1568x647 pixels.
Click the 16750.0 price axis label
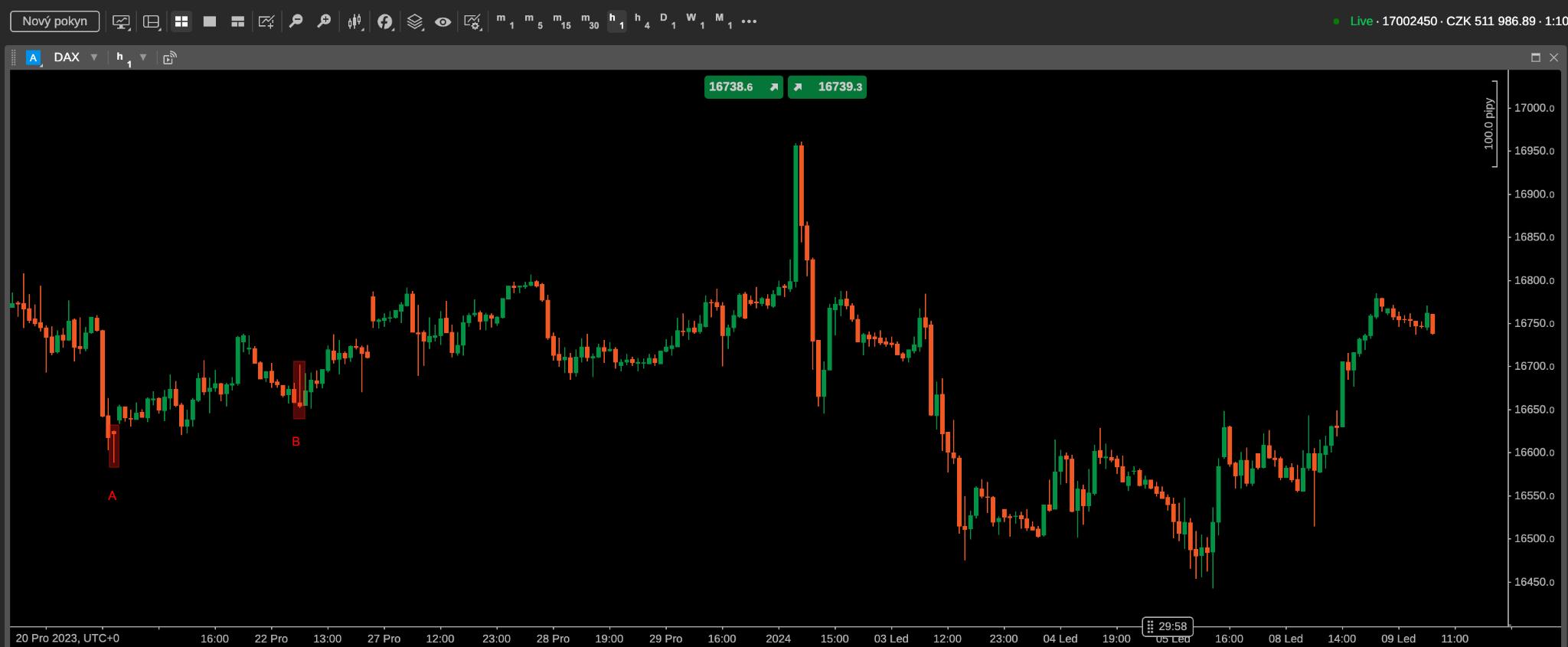point(1534,323)
